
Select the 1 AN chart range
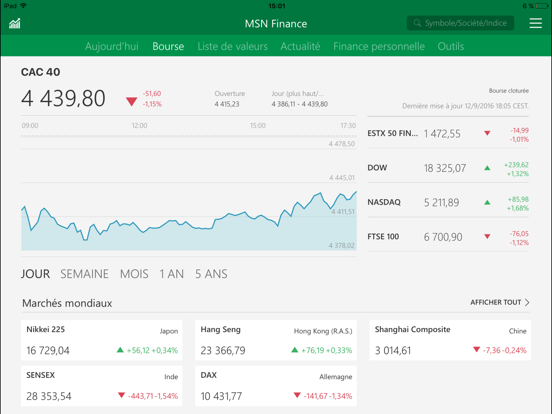[171, 274]
